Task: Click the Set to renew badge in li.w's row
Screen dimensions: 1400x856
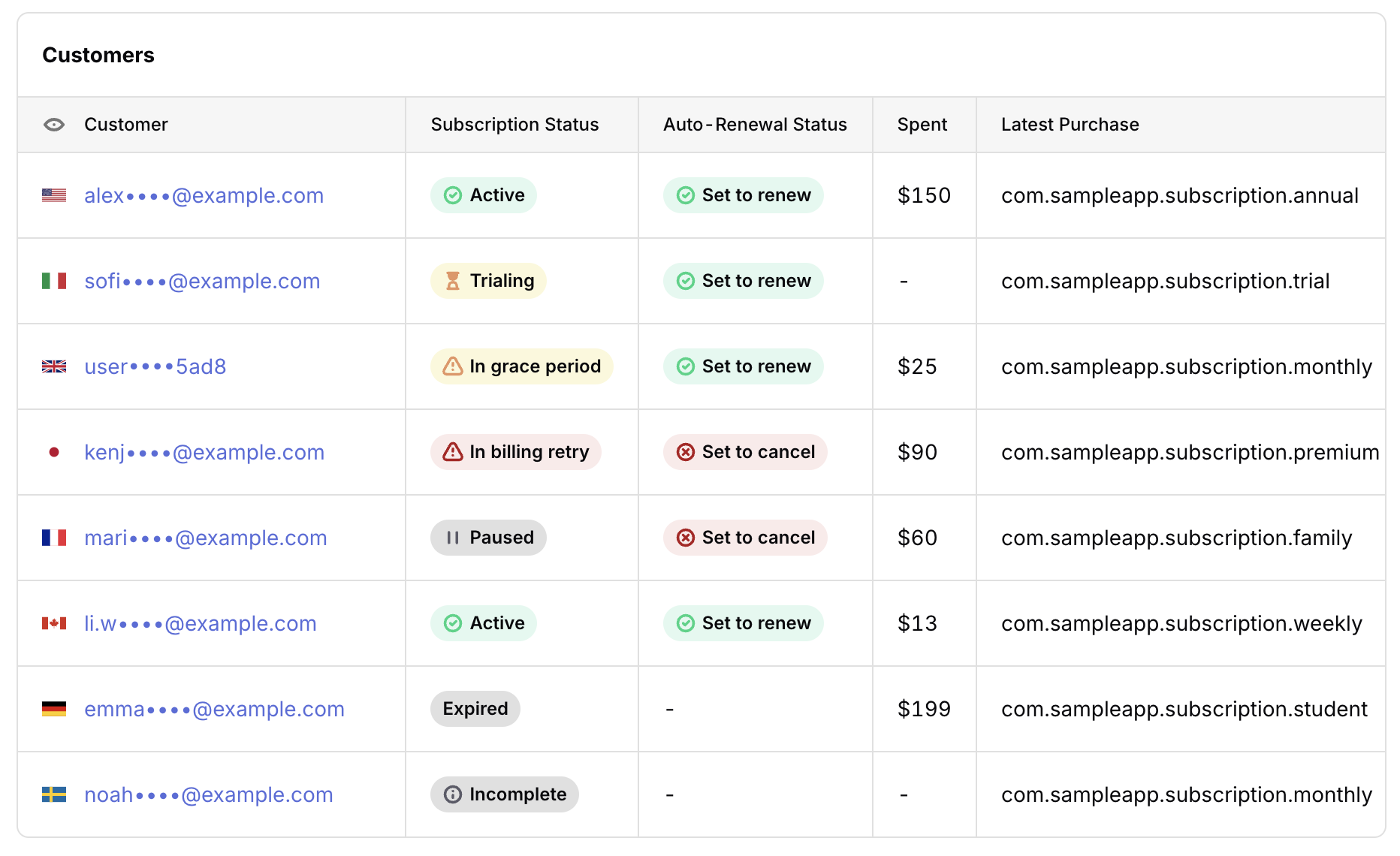Action: pyautogui.click(x=744, y=623)
